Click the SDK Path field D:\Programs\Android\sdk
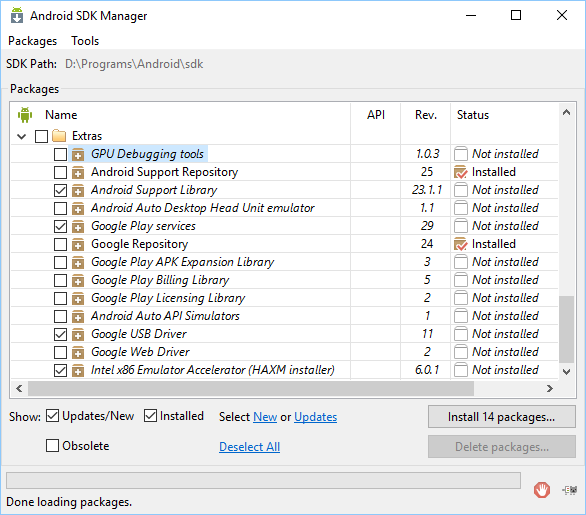This screenshot has height=515, width=586. click(x=134, y=64)
